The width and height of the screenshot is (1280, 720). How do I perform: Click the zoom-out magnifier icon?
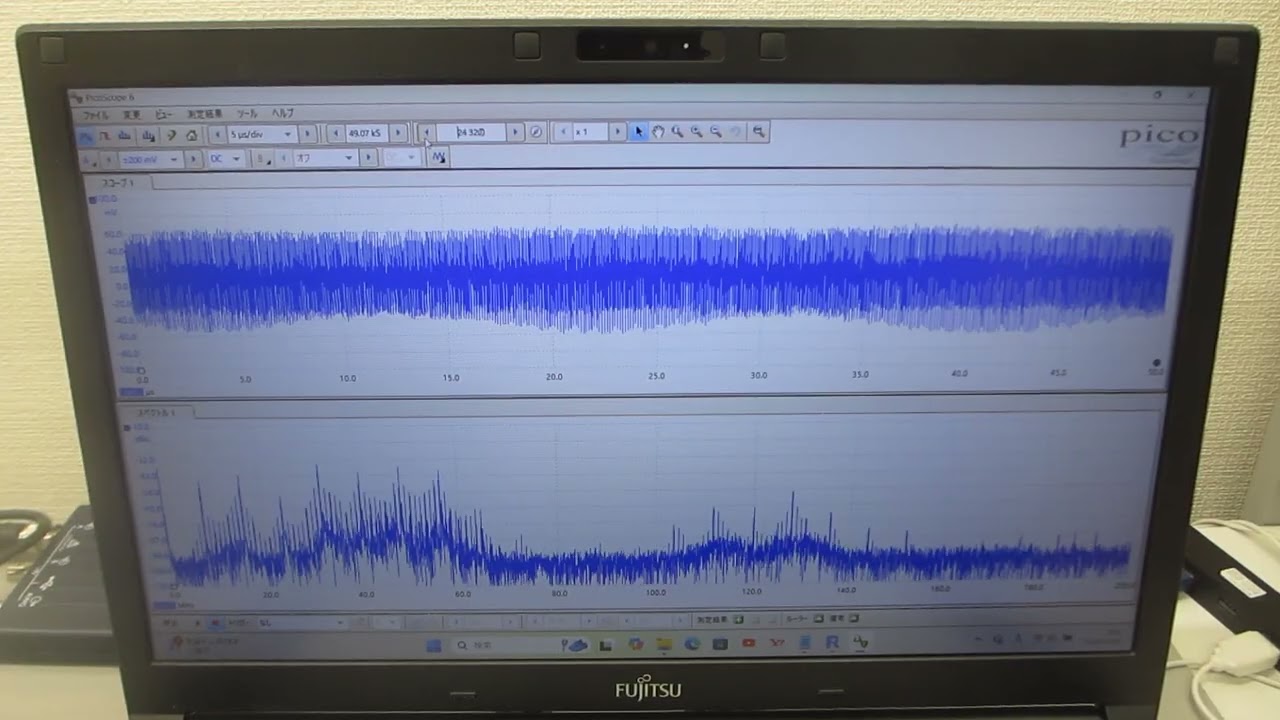716,132
